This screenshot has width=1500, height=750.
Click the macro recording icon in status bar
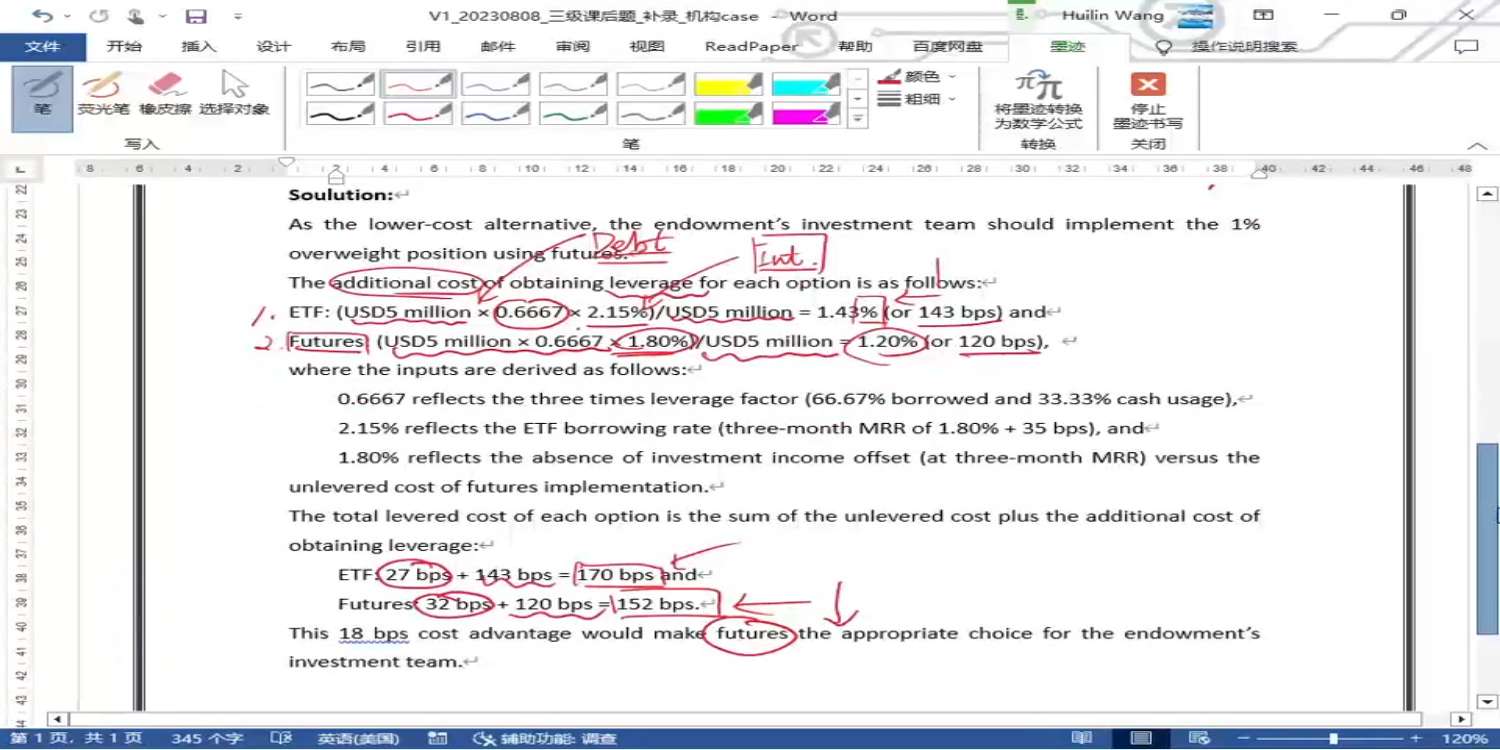(437, 739)
